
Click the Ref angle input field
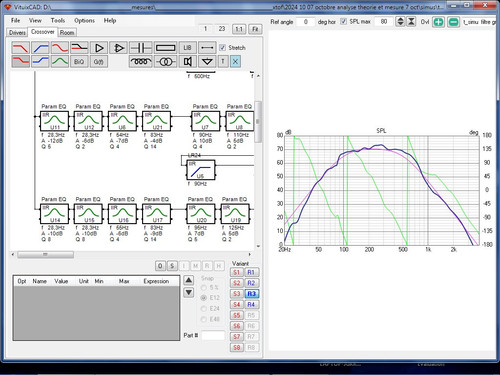tap(305, 22)
